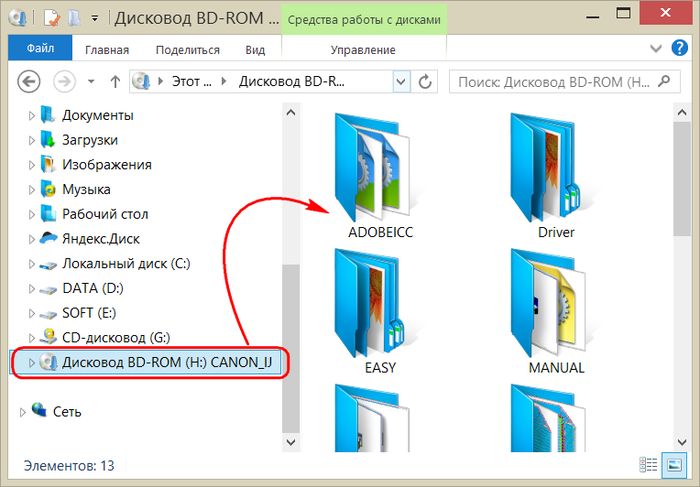Click the search box field
Image resolution: width=700 pixels, height=487 pixels.
point(564,82)
